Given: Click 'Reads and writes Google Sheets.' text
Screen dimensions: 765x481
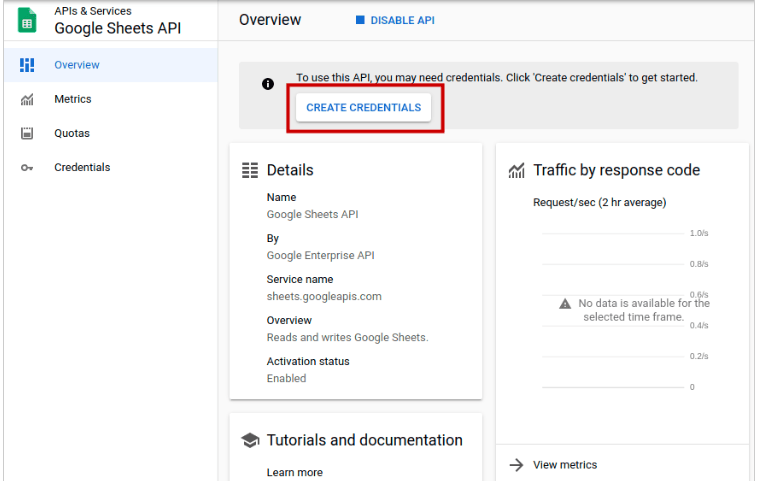Looking at the screenshot, I should [x=347, y=338].
